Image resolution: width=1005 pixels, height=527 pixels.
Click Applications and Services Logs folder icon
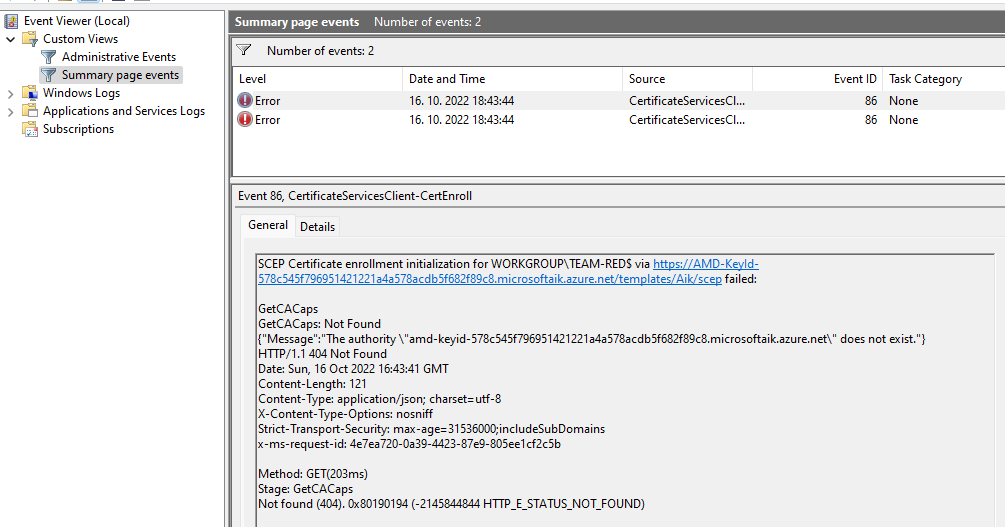(30, 111)
